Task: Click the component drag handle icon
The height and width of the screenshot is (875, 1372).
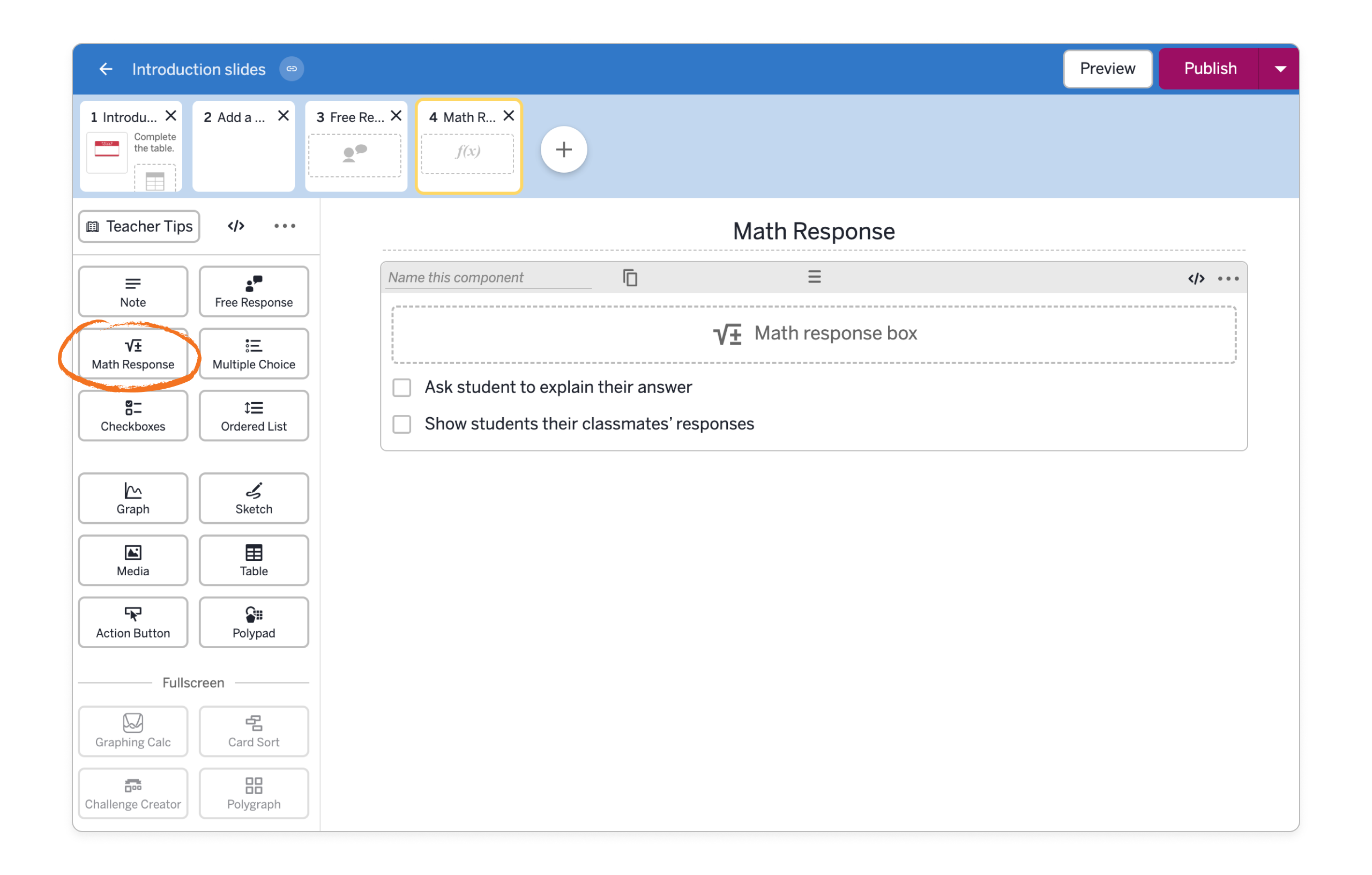Action: (x=814, y=278)
